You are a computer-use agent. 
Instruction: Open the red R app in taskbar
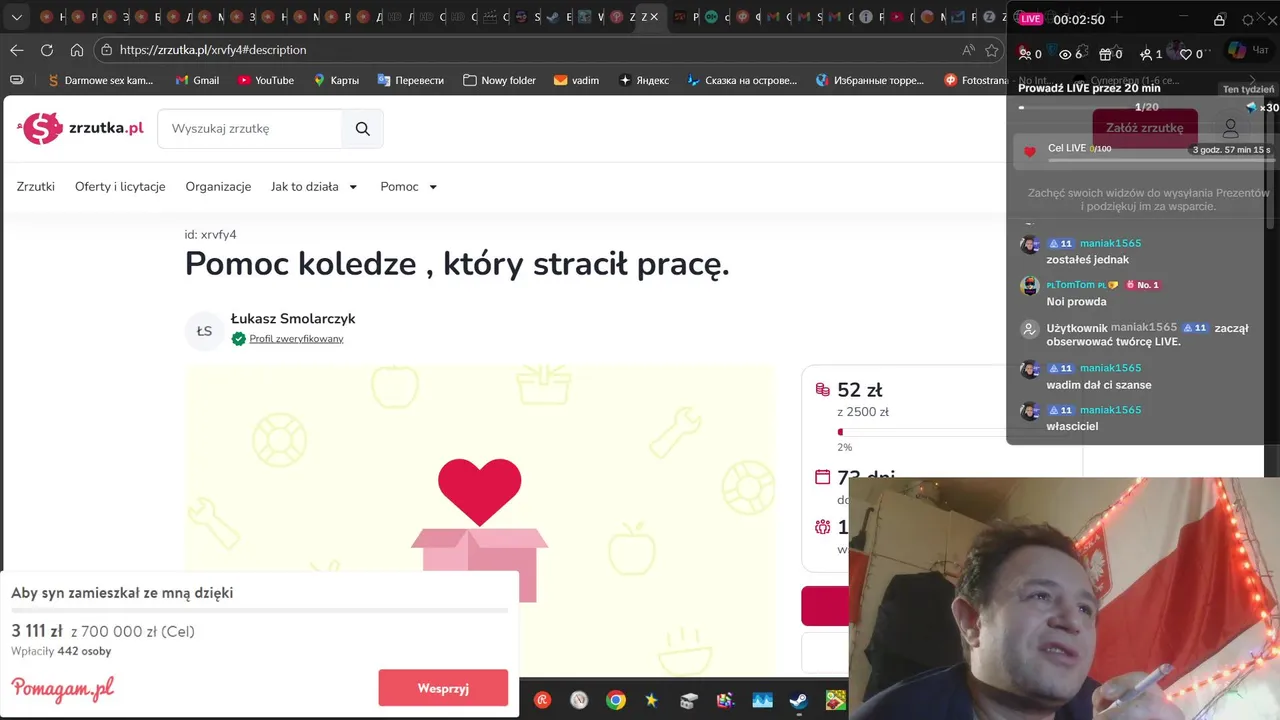point(542,700)
